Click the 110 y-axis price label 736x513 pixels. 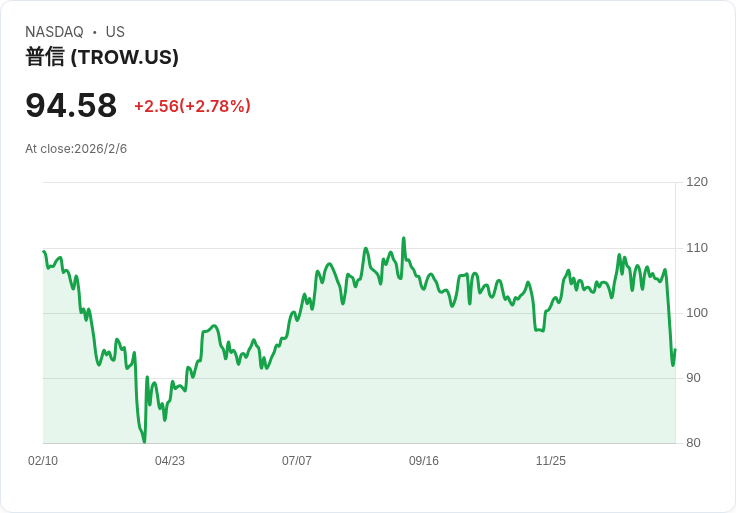[x=697, y=248]
